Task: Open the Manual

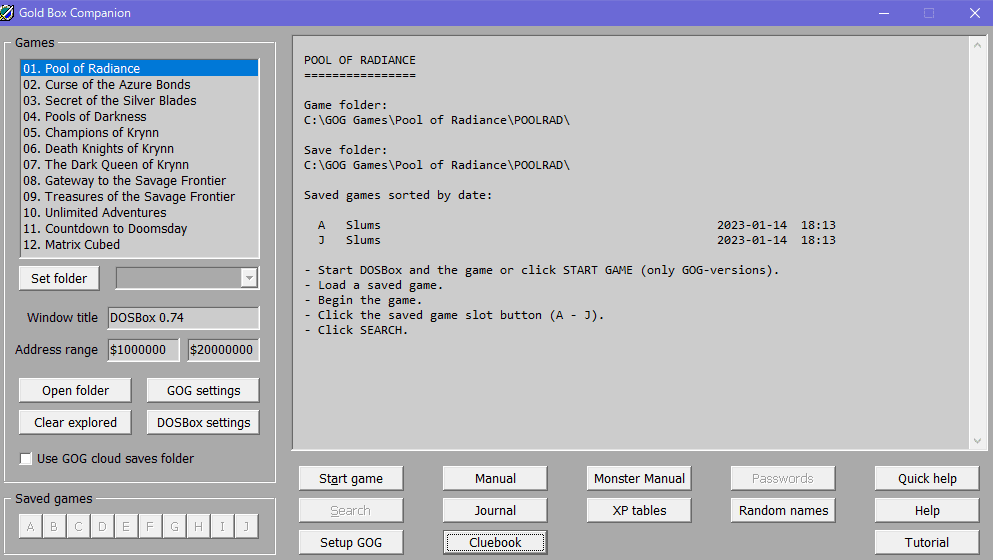Action: click(x=495, y=478)
